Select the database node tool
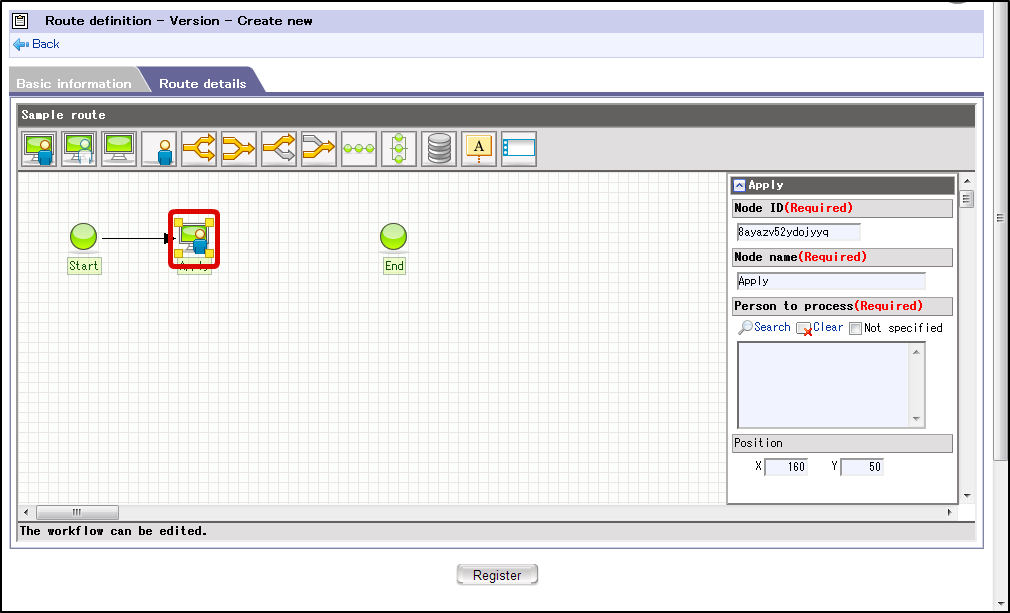Image resolution: width=1010 pixels, height=613 pixels. click(438, 148)
